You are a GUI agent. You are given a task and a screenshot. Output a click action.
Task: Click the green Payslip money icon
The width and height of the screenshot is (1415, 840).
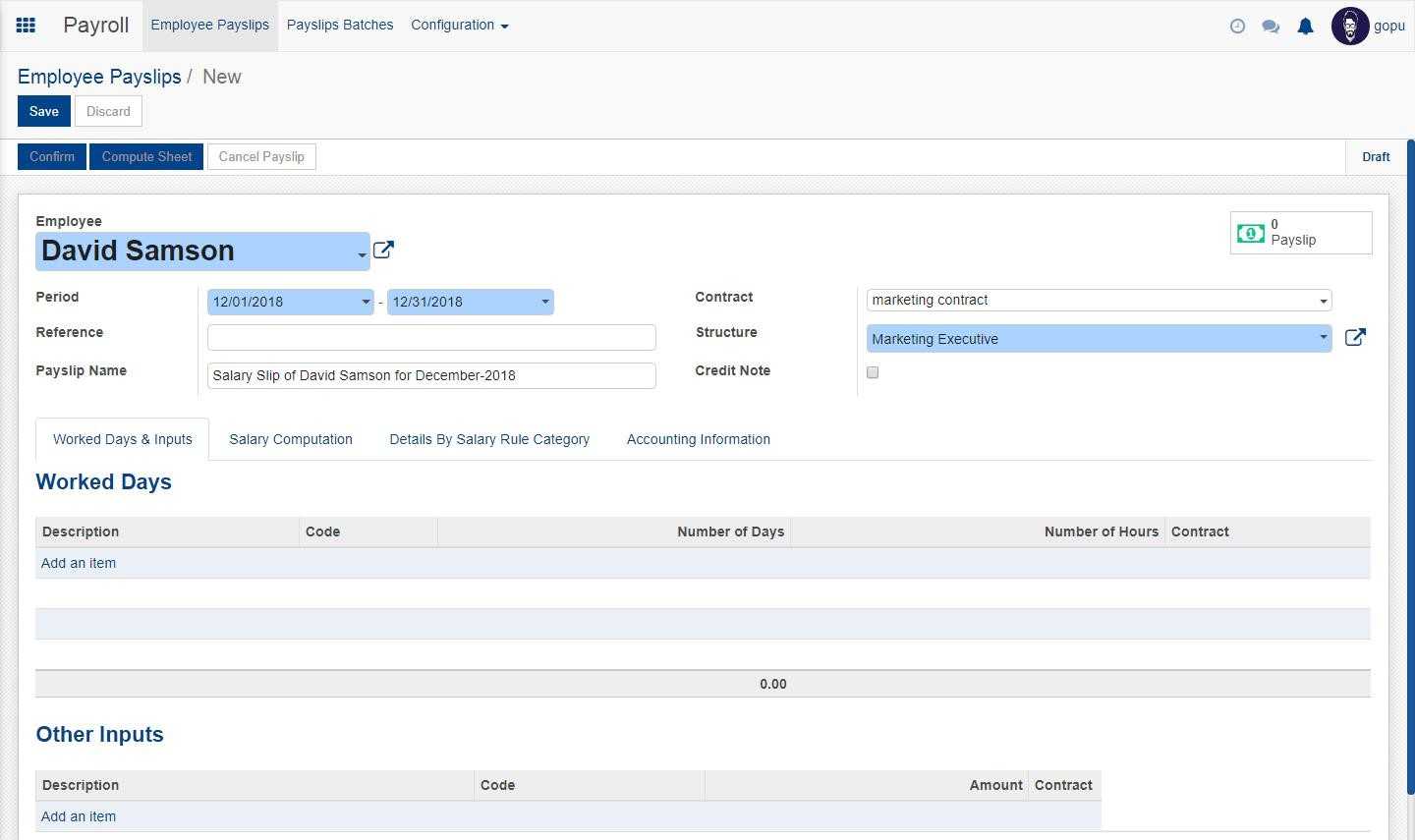coord(1251,233)
